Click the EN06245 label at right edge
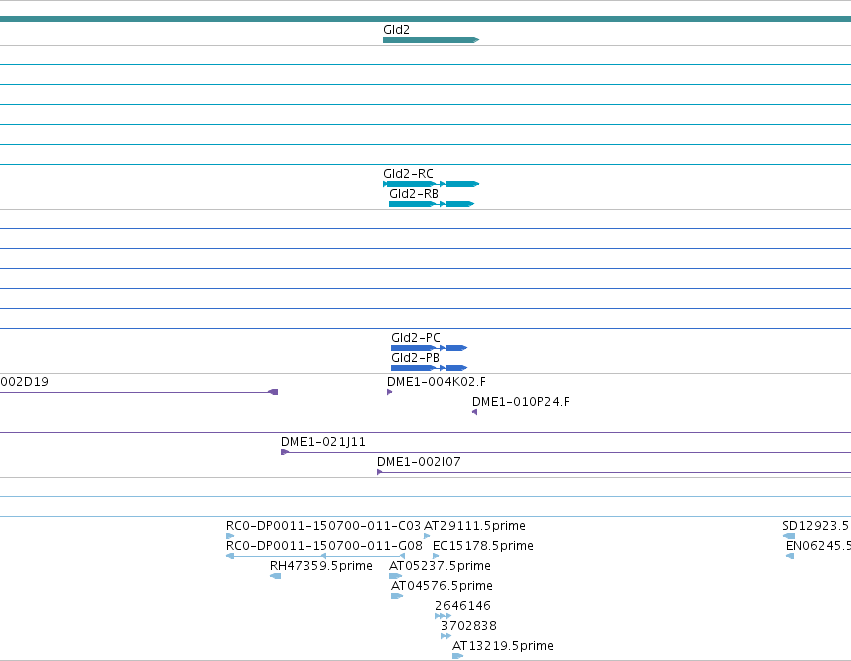This screenshot has height=661, width=851. (x=818, y=546)
